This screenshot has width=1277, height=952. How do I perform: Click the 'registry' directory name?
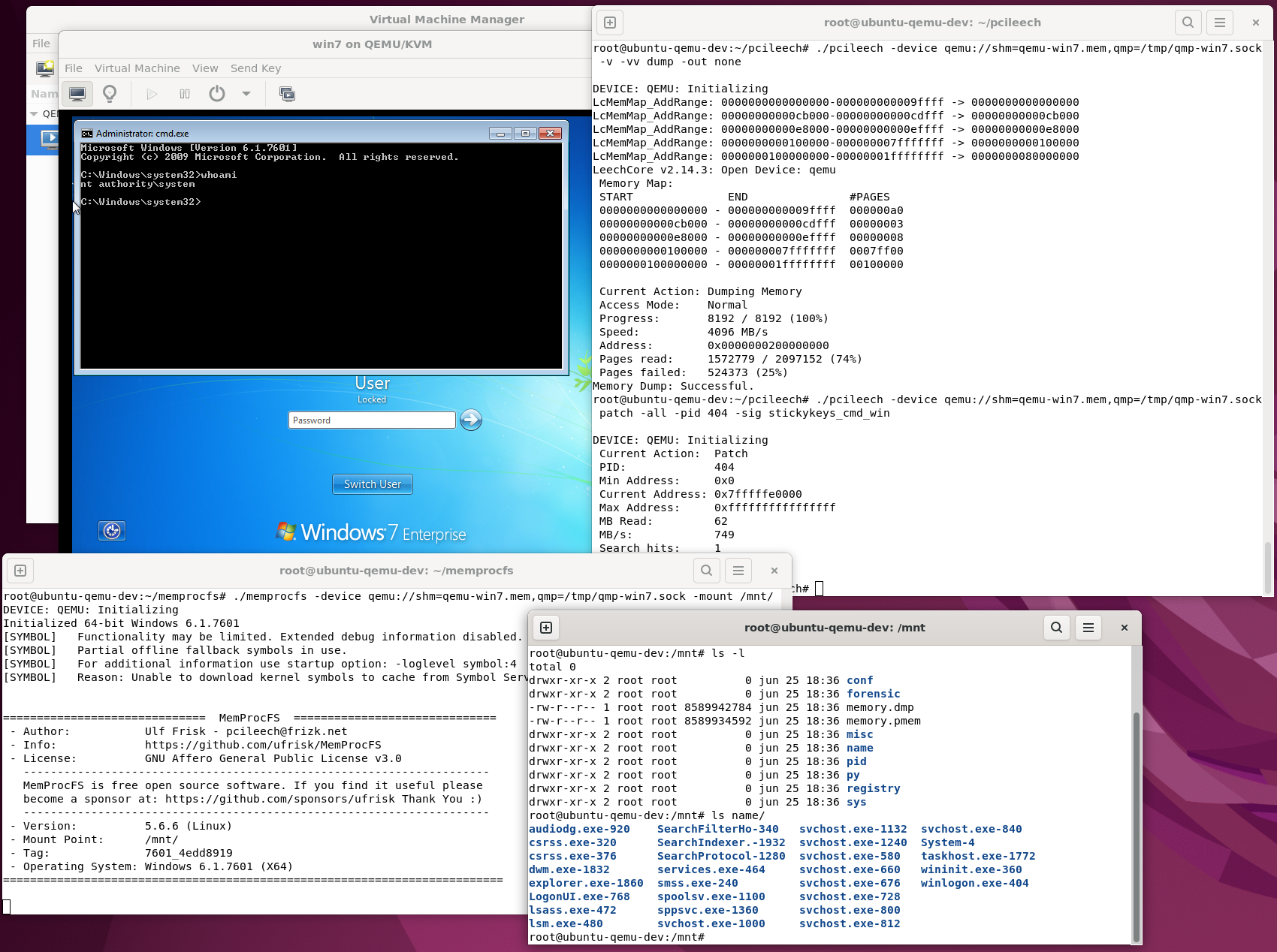click(x=873, y=788)
